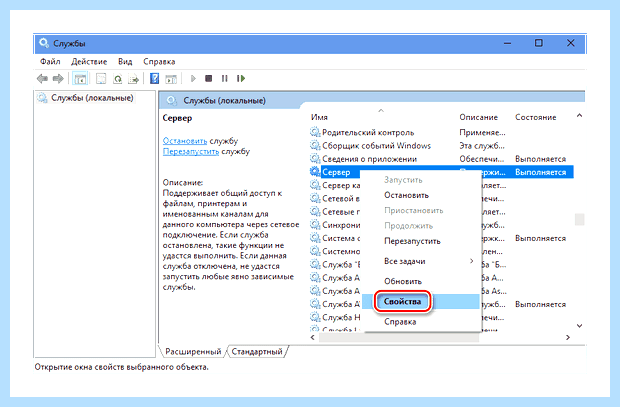
Task: Open the Файл menu
Action: click(50, 62)
